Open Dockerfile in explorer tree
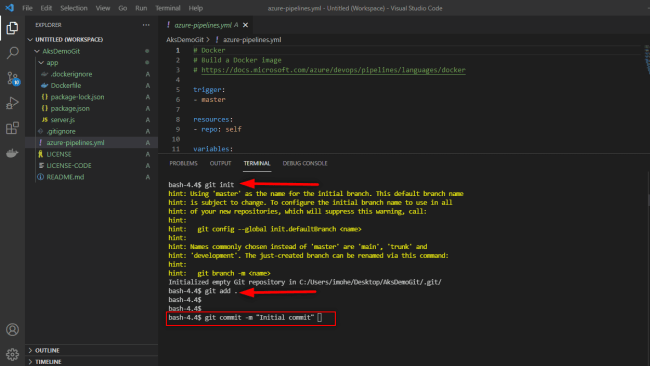The height and width of the screenshot is (366, 650). click(x=65, y=85)
